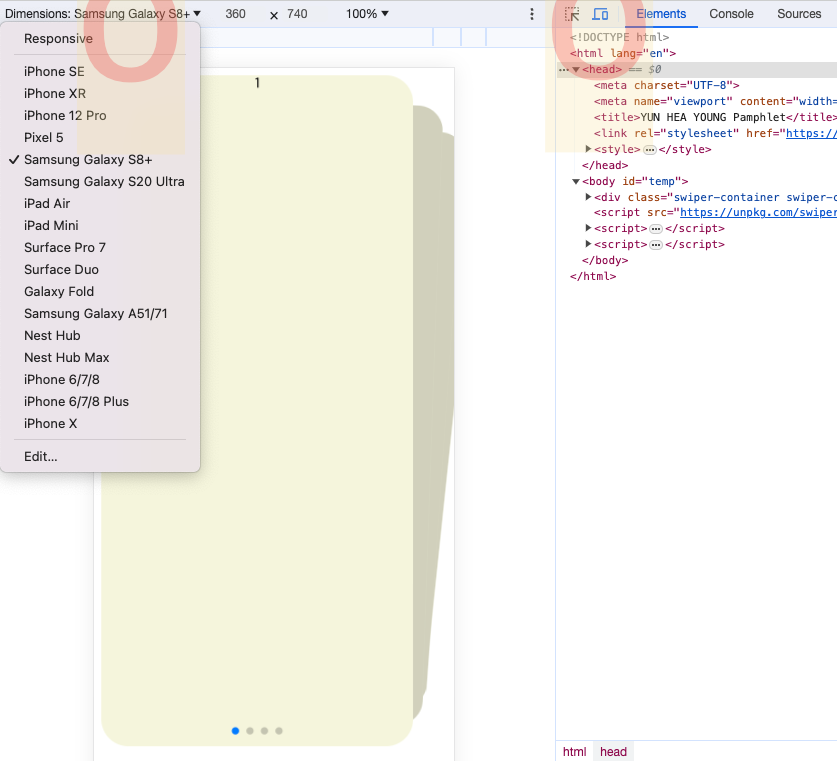The width and height of the screenshot is (837, 761).
Task: Expand the swiper-container div node
Action: [588, 197]
